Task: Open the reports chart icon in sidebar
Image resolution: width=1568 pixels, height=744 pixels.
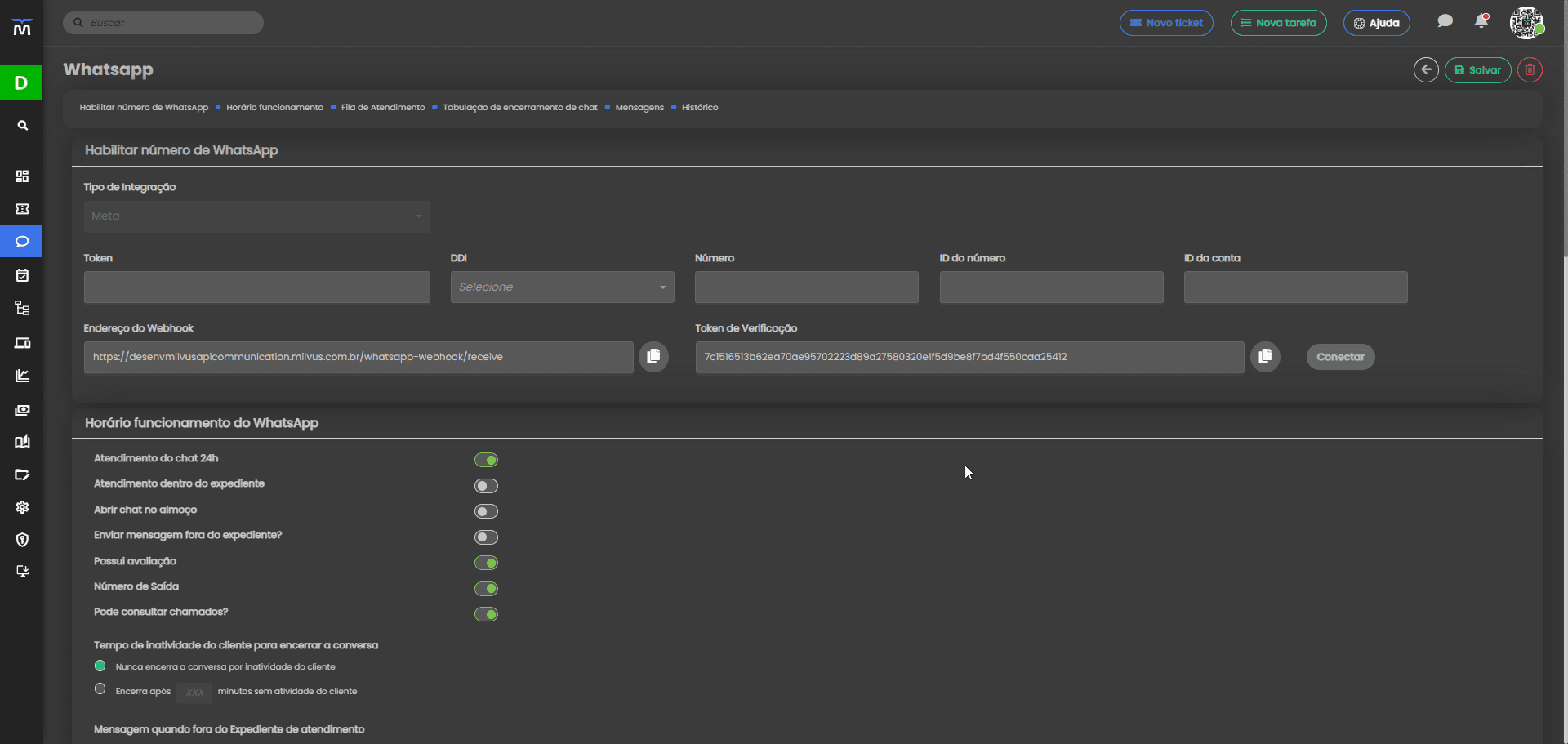Action: [x=22, y=376]
